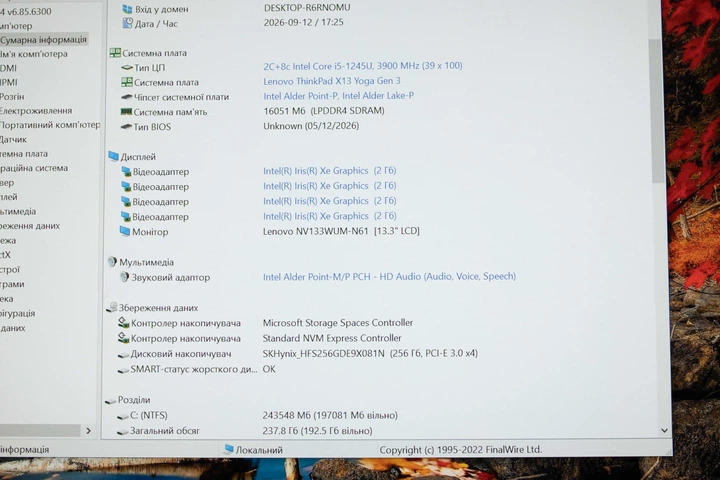This screenshot has width=720, height=480.
Task: Click the Дисплей section monitor icon
Action: click(x=113, y=156)
